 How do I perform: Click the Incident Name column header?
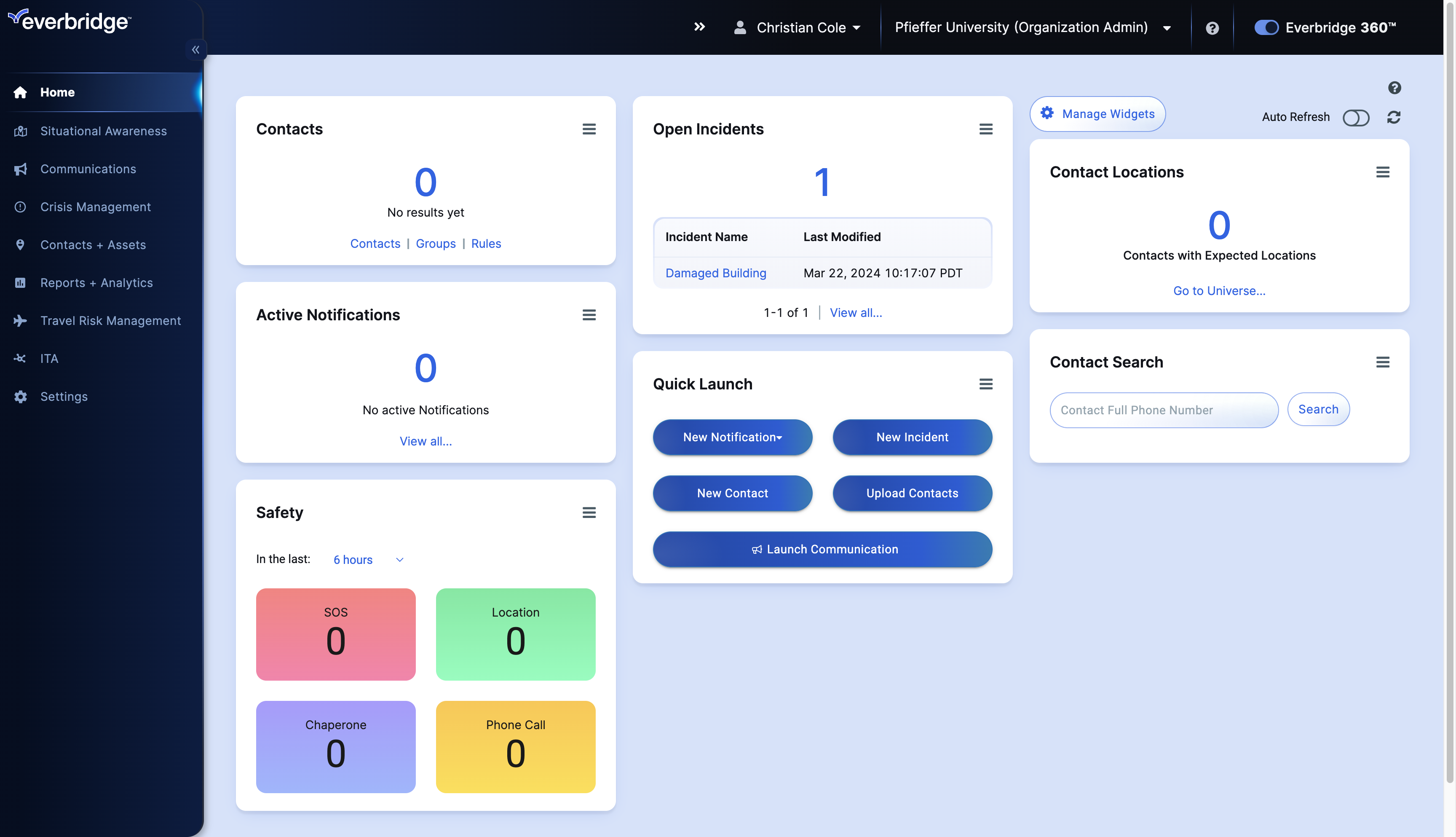coord(707,237)
